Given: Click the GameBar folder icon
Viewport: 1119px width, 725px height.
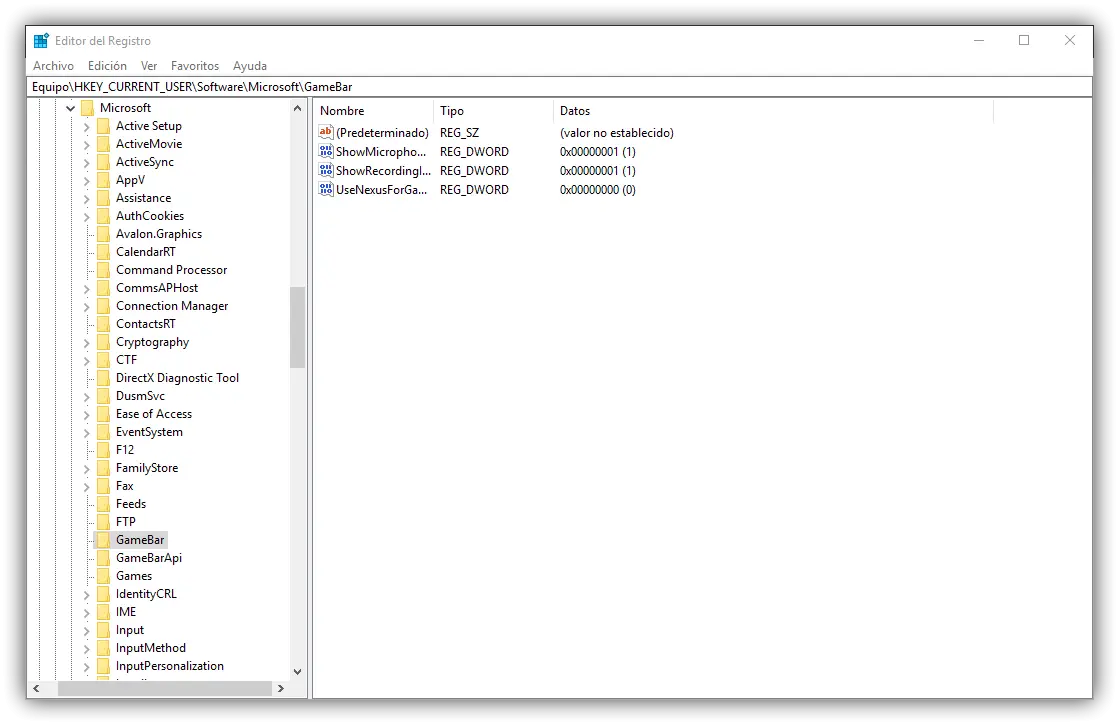Looking at the screenshot, I should (x=103, y=539).
